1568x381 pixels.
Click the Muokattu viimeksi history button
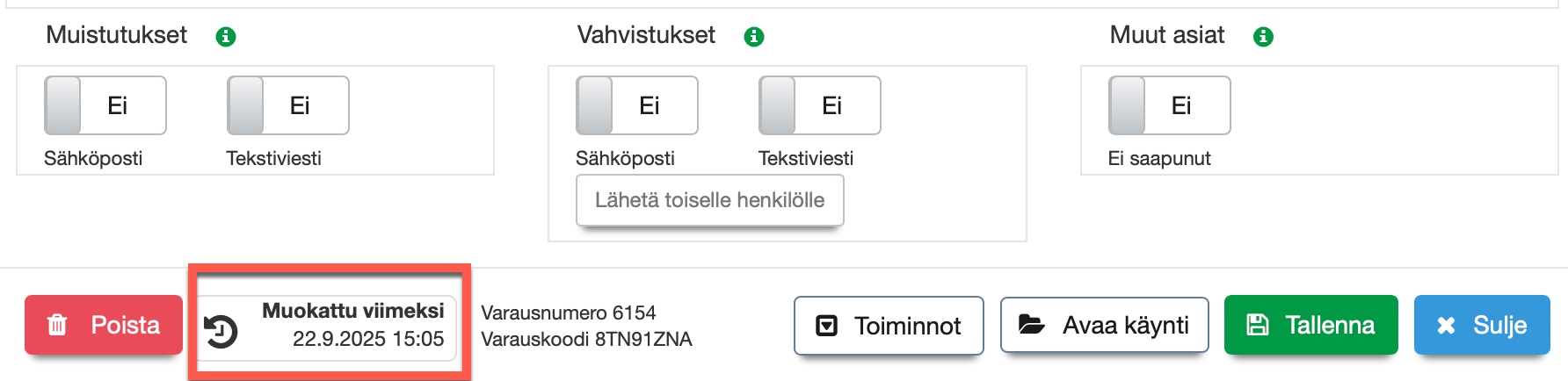pos(327,325)
